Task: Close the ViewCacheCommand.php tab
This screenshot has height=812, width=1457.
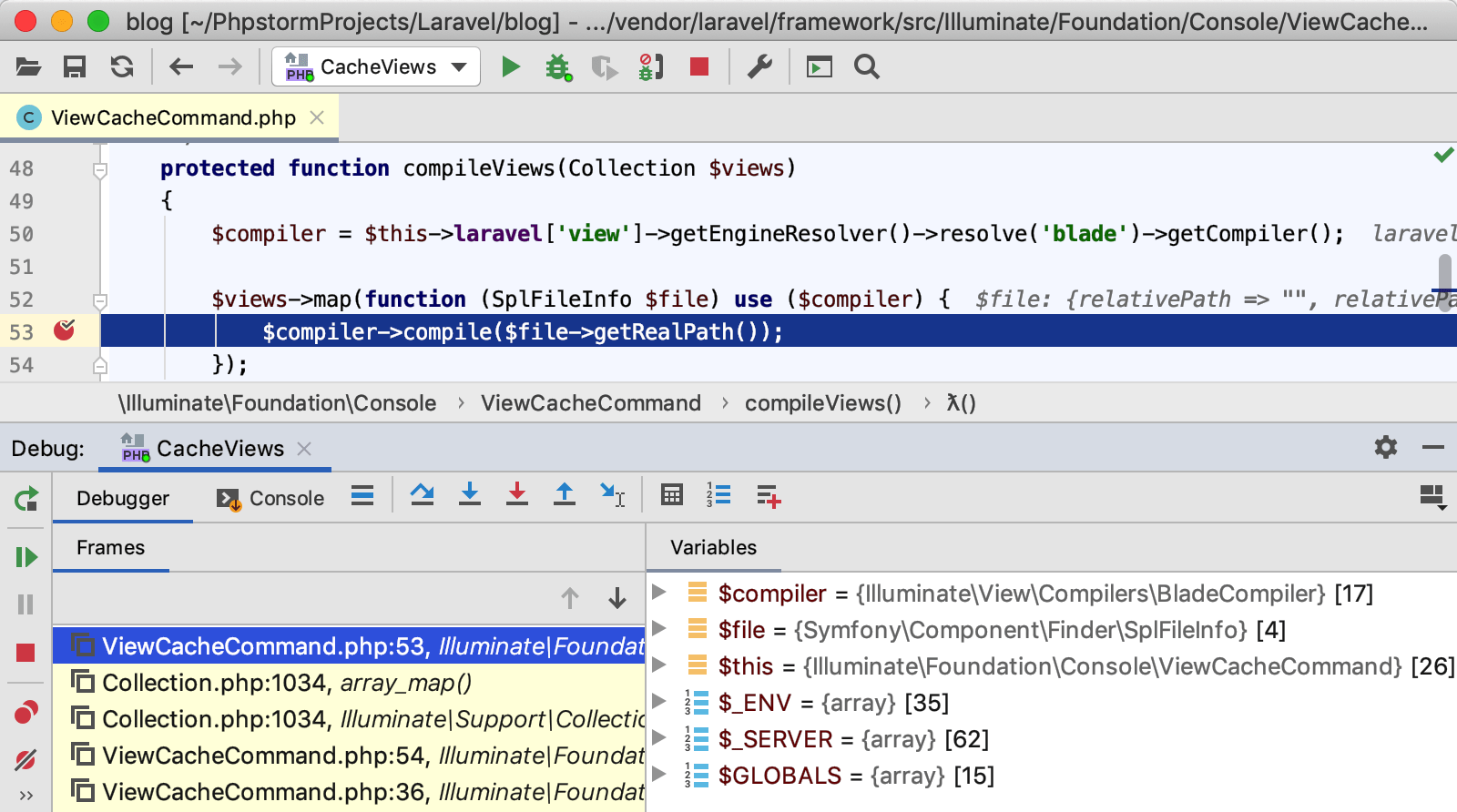Action: [317, 117]
